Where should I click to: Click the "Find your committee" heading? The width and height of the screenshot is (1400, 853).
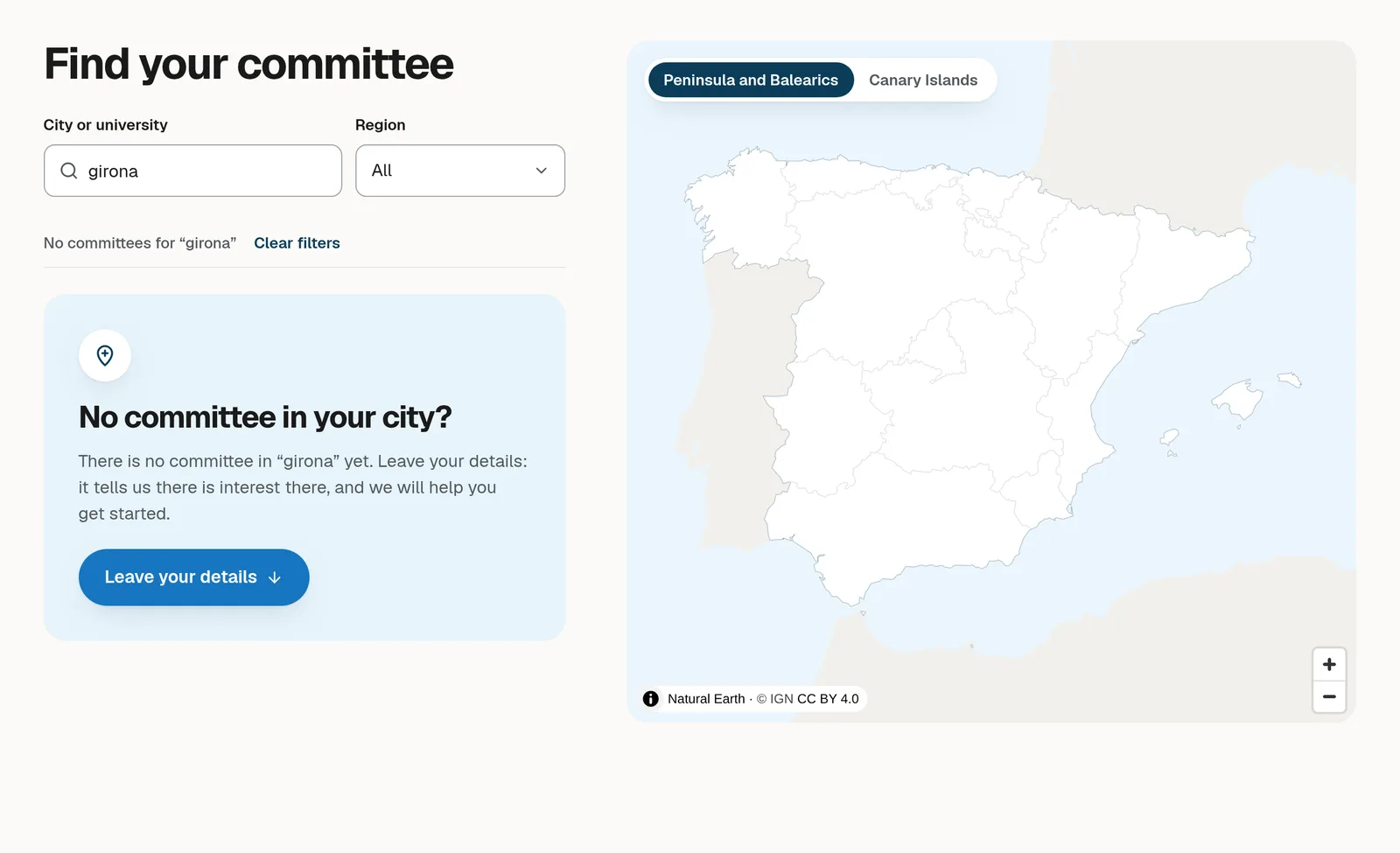coord(249,65)
